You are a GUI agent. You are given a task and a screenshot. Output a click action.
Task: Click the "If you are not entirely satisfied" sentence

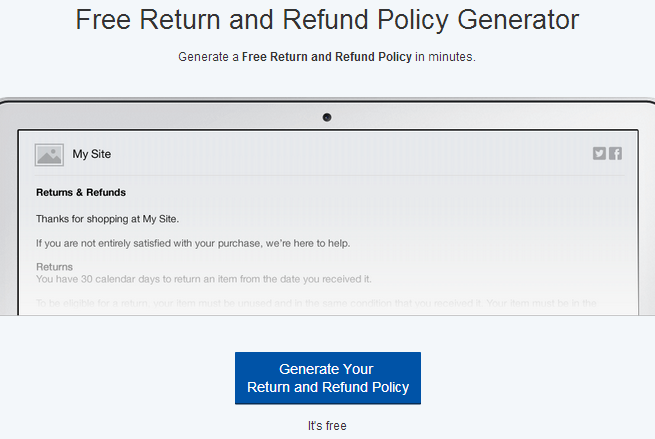[x=193, y=243]
